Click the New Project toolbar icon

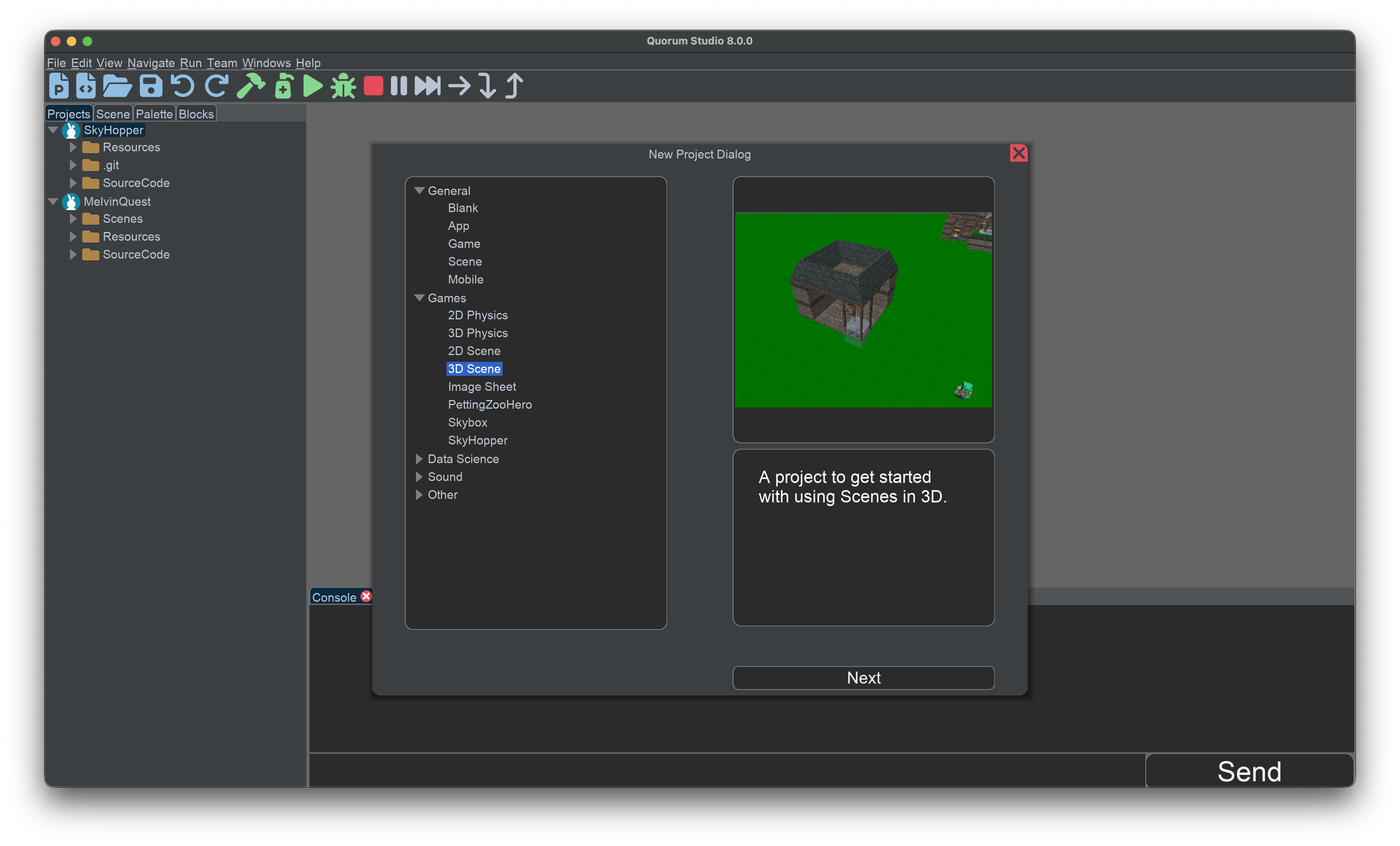coord(58,86)
